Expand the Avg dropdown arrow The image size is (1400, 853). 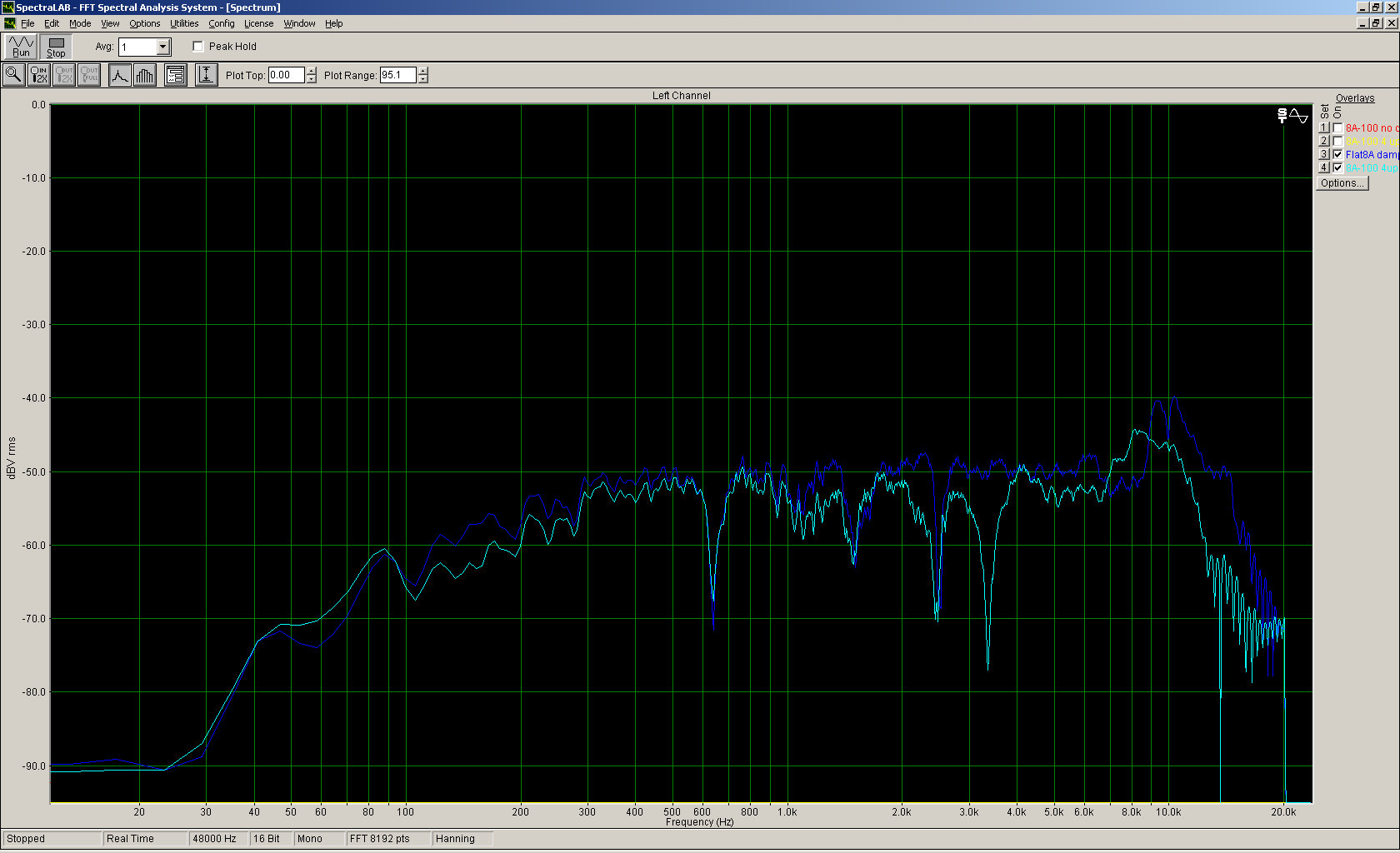[x=163, y=47]
